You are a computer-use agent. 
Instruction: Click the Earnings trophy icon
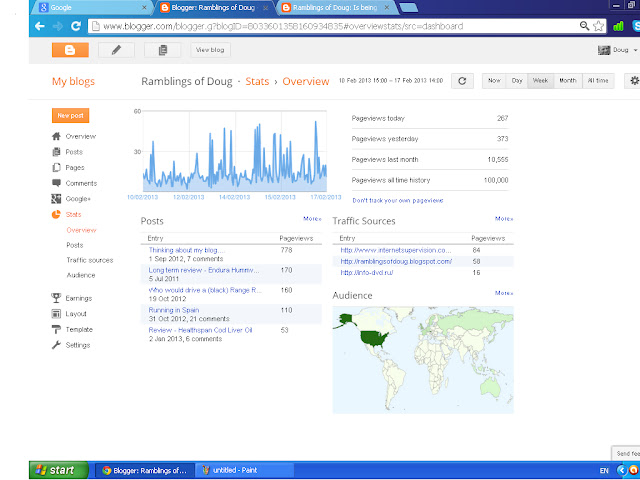pyautogui.click(x=56, y=298)
